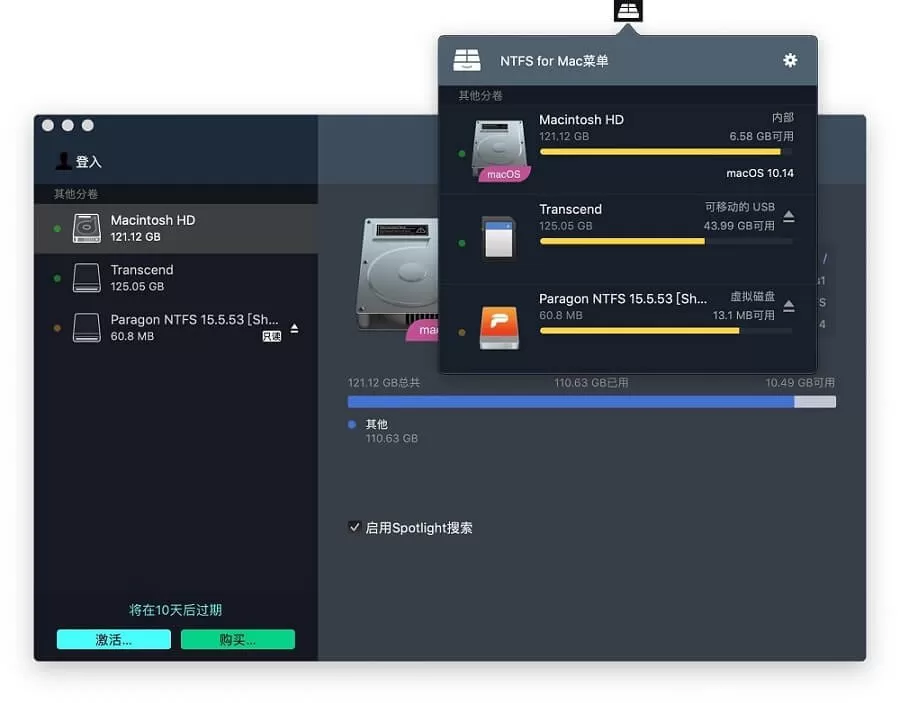The image size is (900, 703).
Task: Click the 购买... button
Action: click(x=238, y=639)
